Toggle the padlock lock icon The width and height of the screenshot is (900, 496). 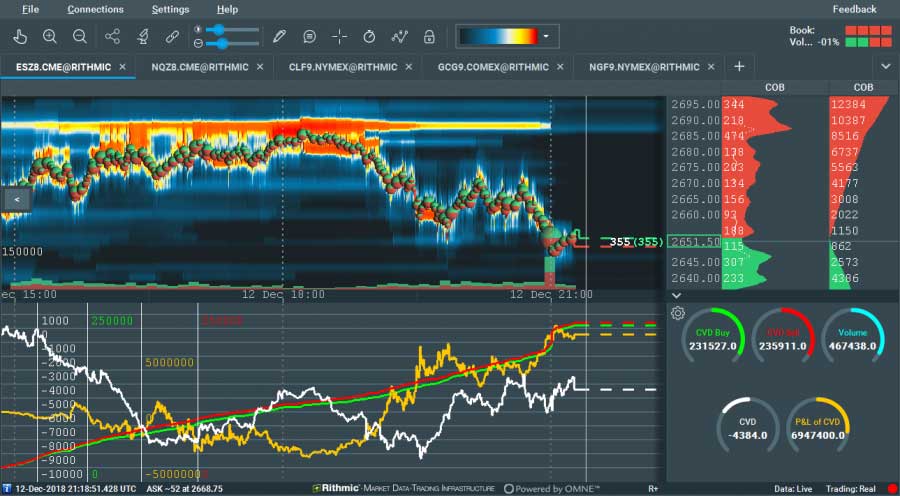coord(429,37)
